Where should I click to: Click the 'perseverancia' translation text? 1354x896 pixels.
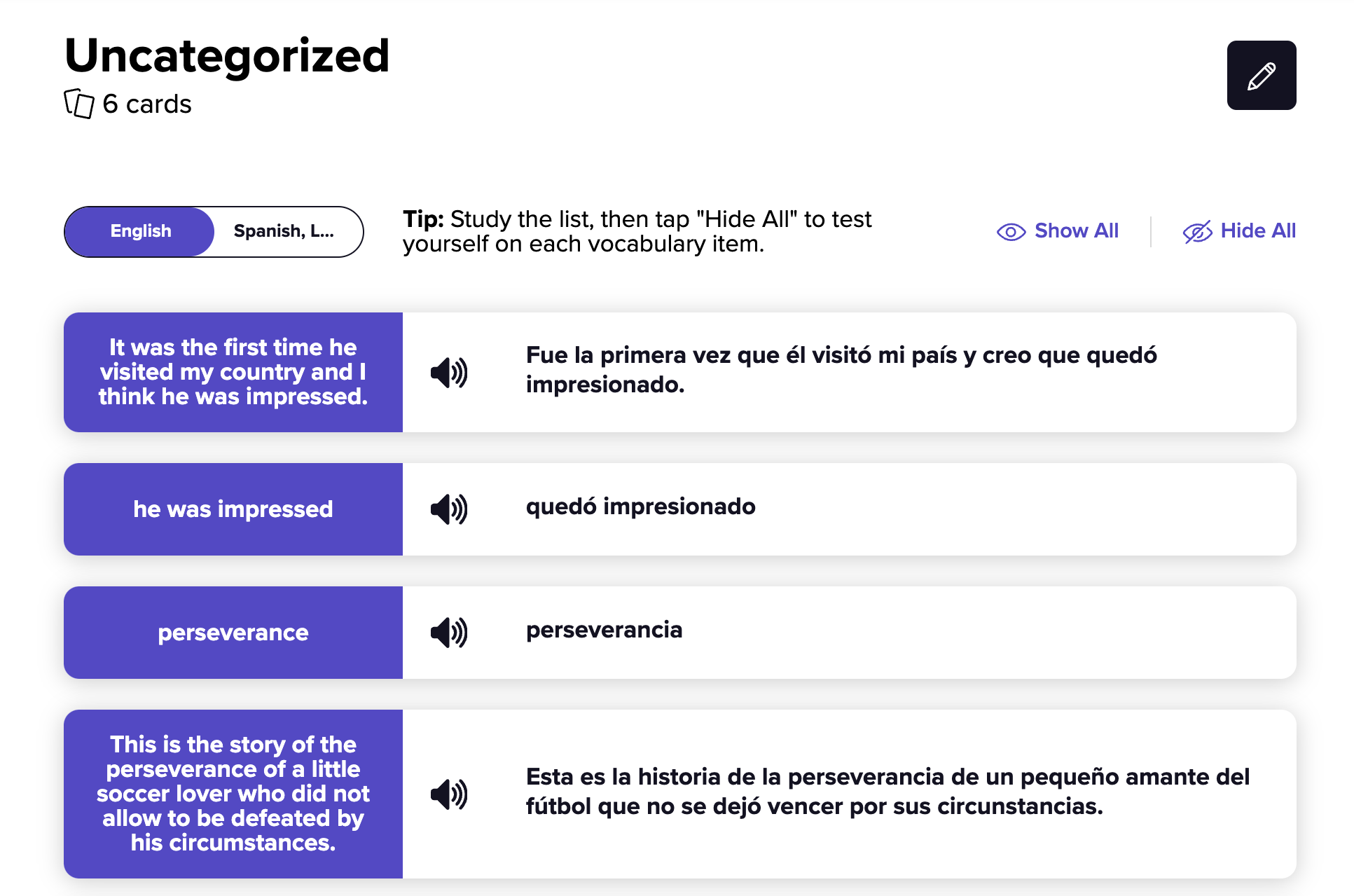tap(604, 630)
